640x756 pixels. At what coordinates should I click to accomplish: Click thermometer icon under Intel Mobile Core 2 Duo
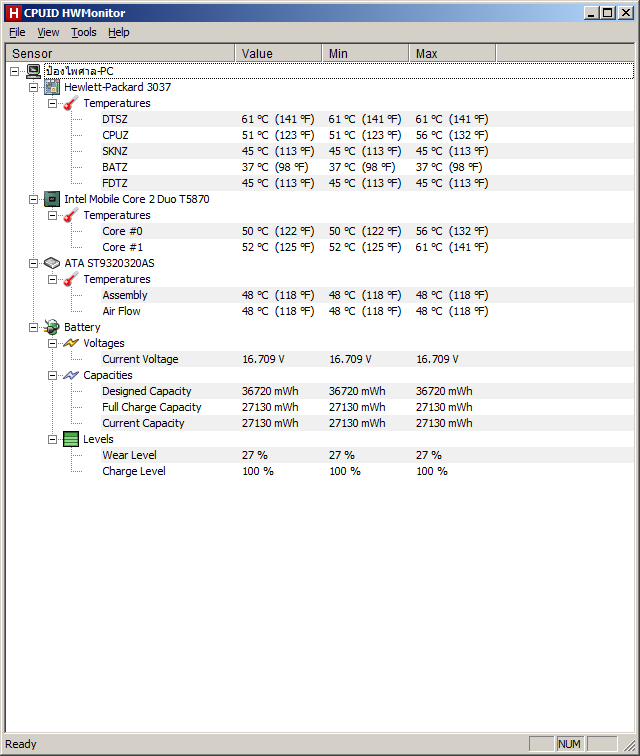pyautogui.click(x=71, y=215)
